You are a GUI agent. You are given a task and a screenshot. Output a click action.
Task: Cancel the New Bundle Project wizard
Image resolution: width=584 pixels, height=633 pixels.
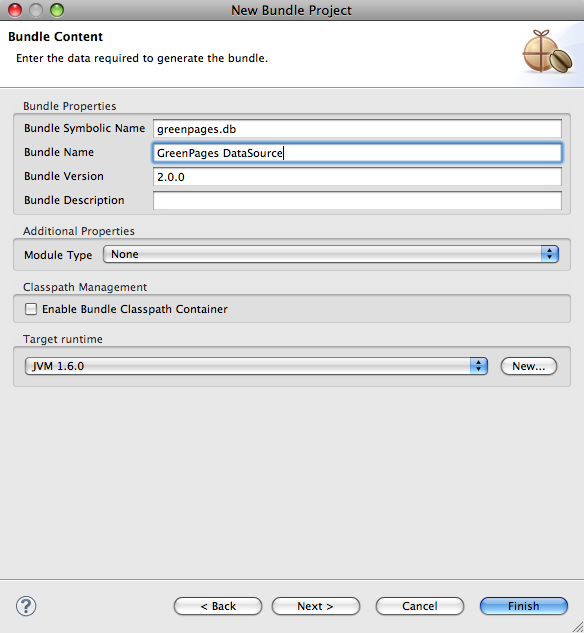tap(420, 606)
